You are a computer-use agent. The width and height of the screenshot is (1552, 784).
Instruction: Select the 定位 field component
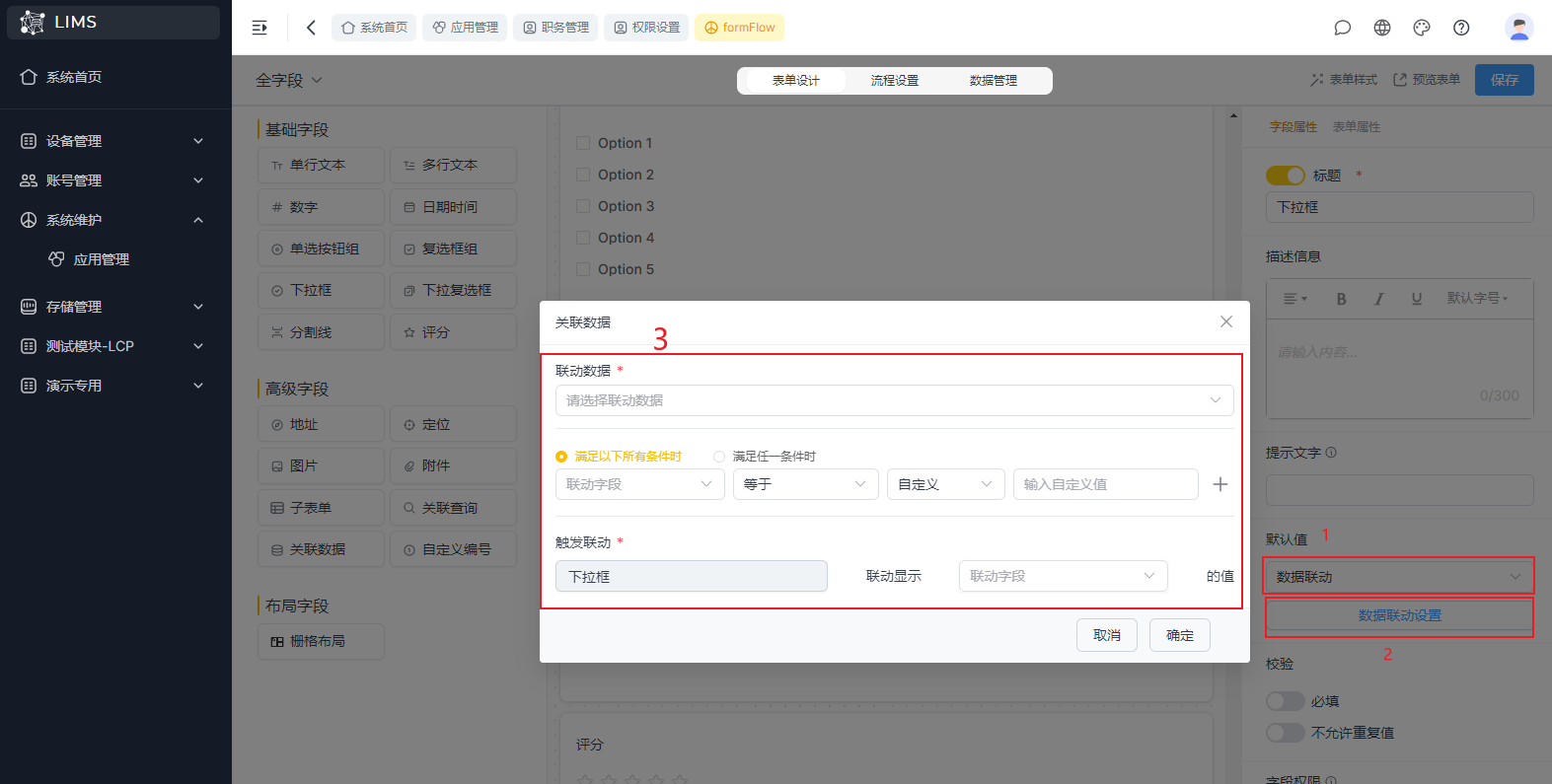453,424
